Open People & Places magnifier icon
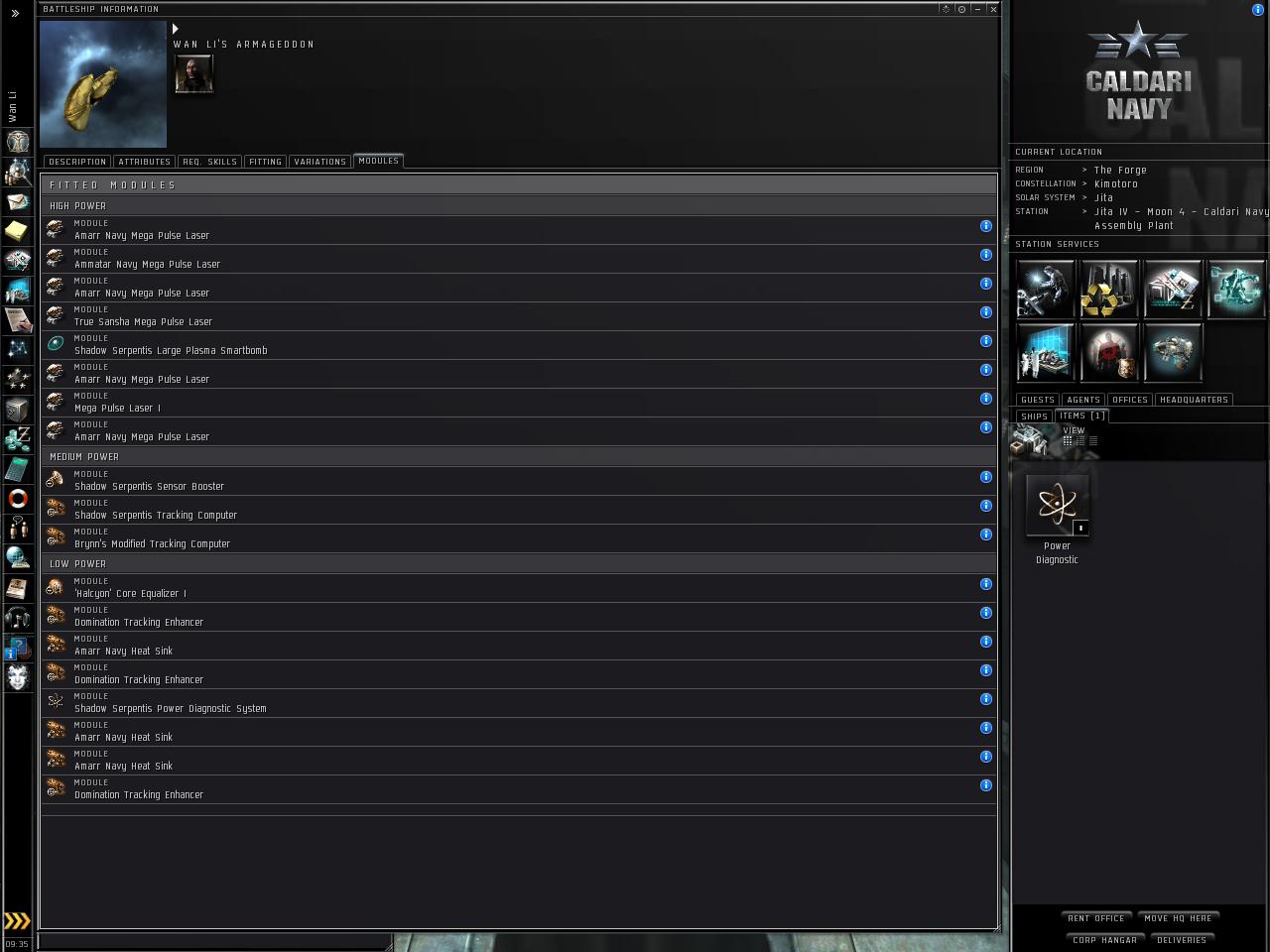Viewport: 1270px width, 952px height. pyautogui.click(x=18, y=172)
